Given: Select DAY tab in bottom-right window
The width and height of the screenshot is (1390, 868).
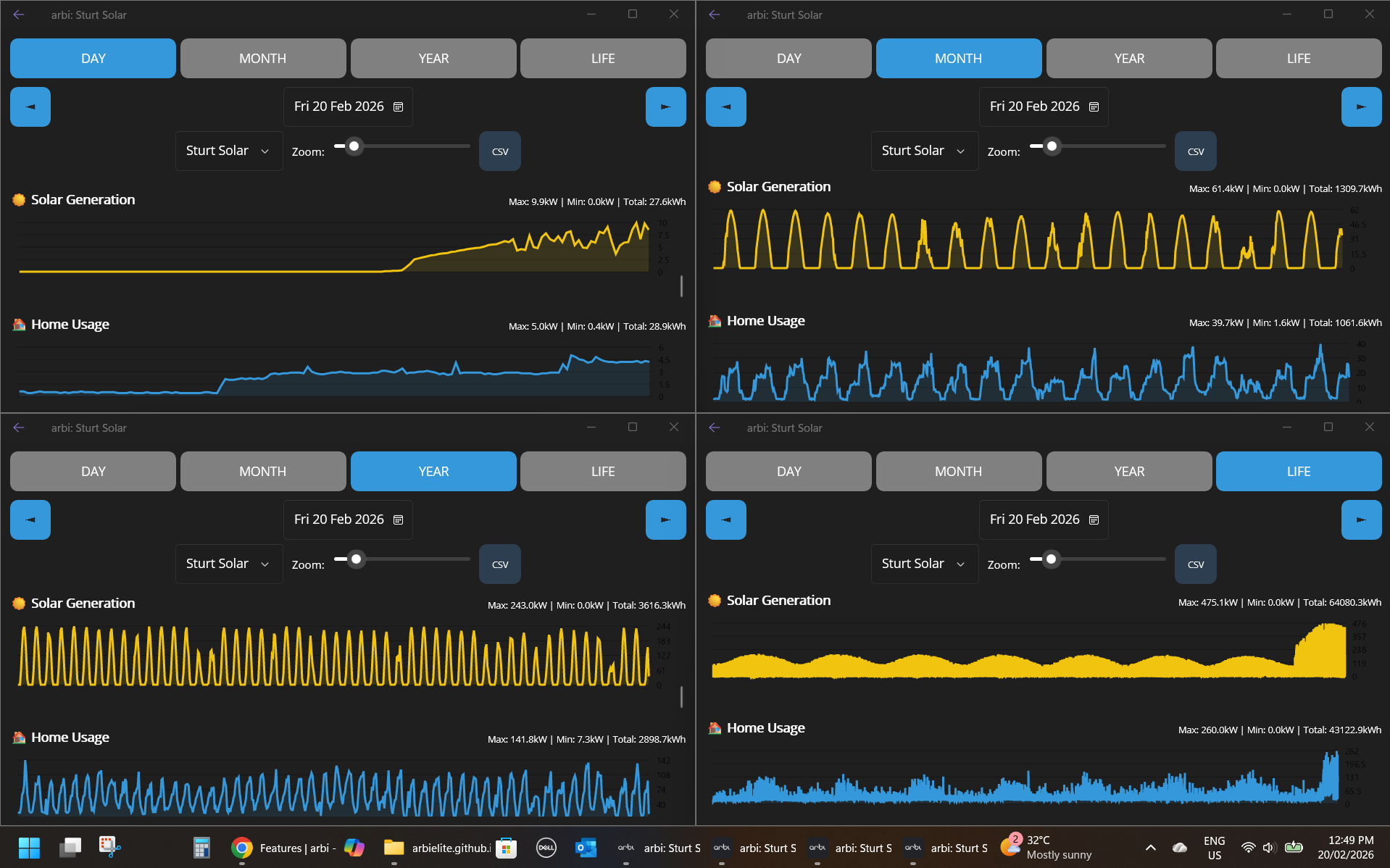Looking at the screenshot, I should (788, 471).
